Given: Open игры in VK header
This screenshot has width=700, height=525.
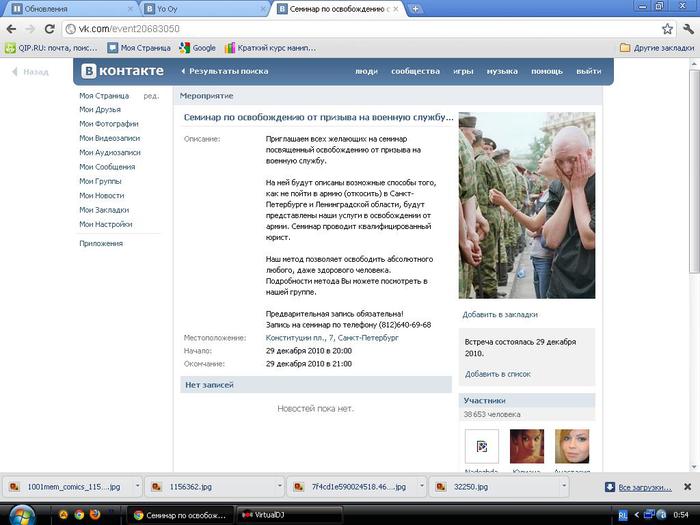Looking at the screenshot, I should click(463, 71).
